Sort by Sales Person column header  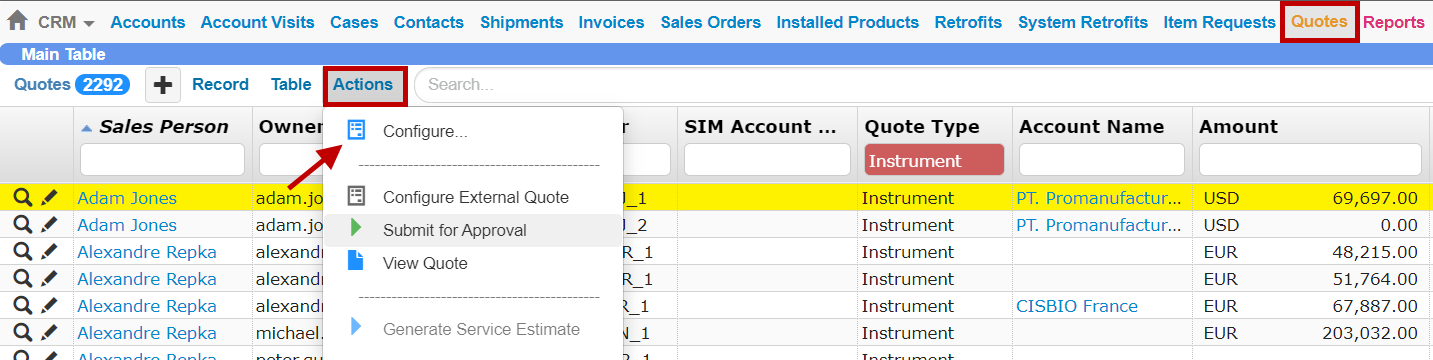163,127
